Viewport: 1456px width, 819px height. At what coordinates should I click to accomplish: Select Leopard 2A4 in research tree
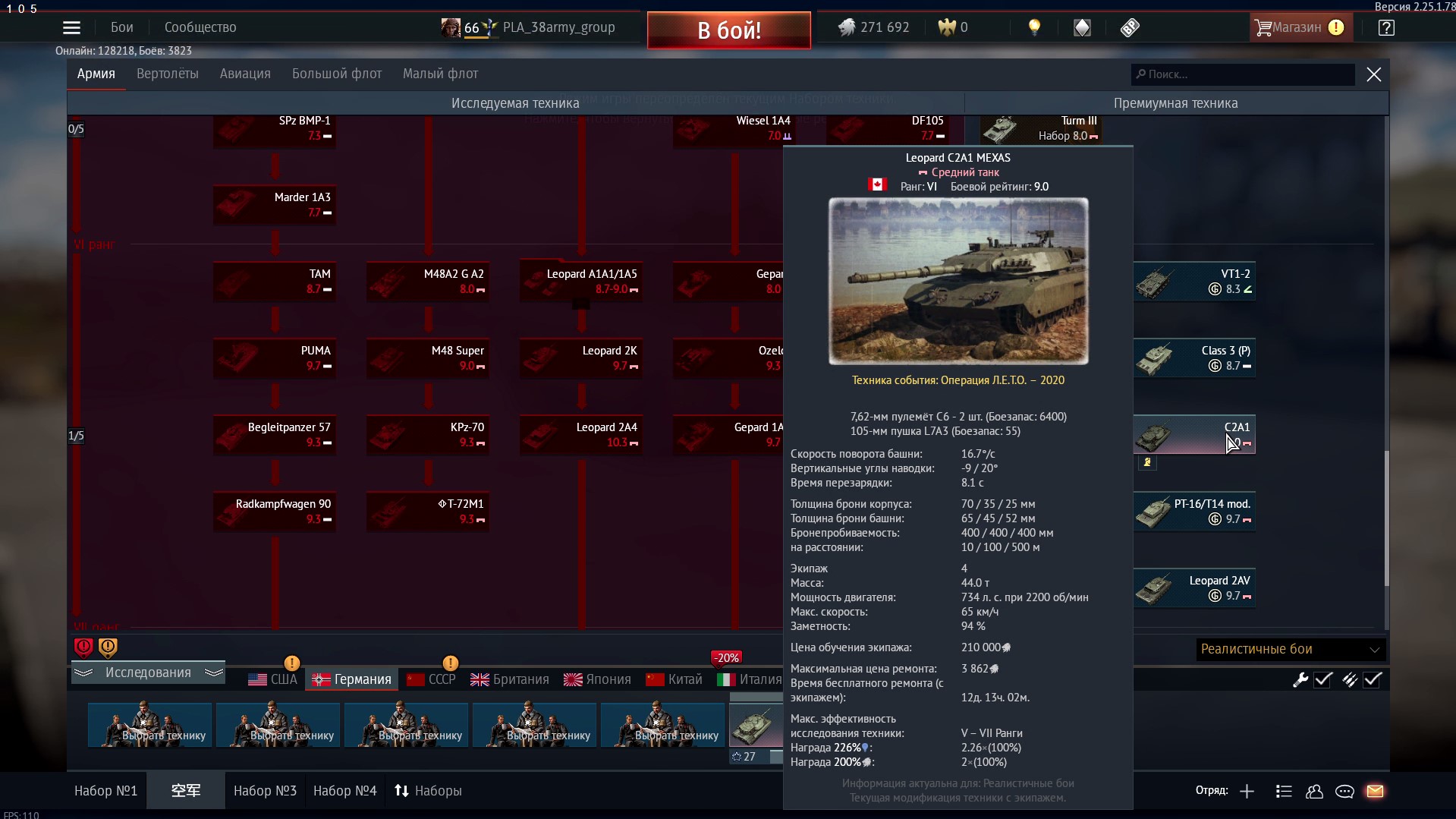pyautogui.click(x=580, y=435)
